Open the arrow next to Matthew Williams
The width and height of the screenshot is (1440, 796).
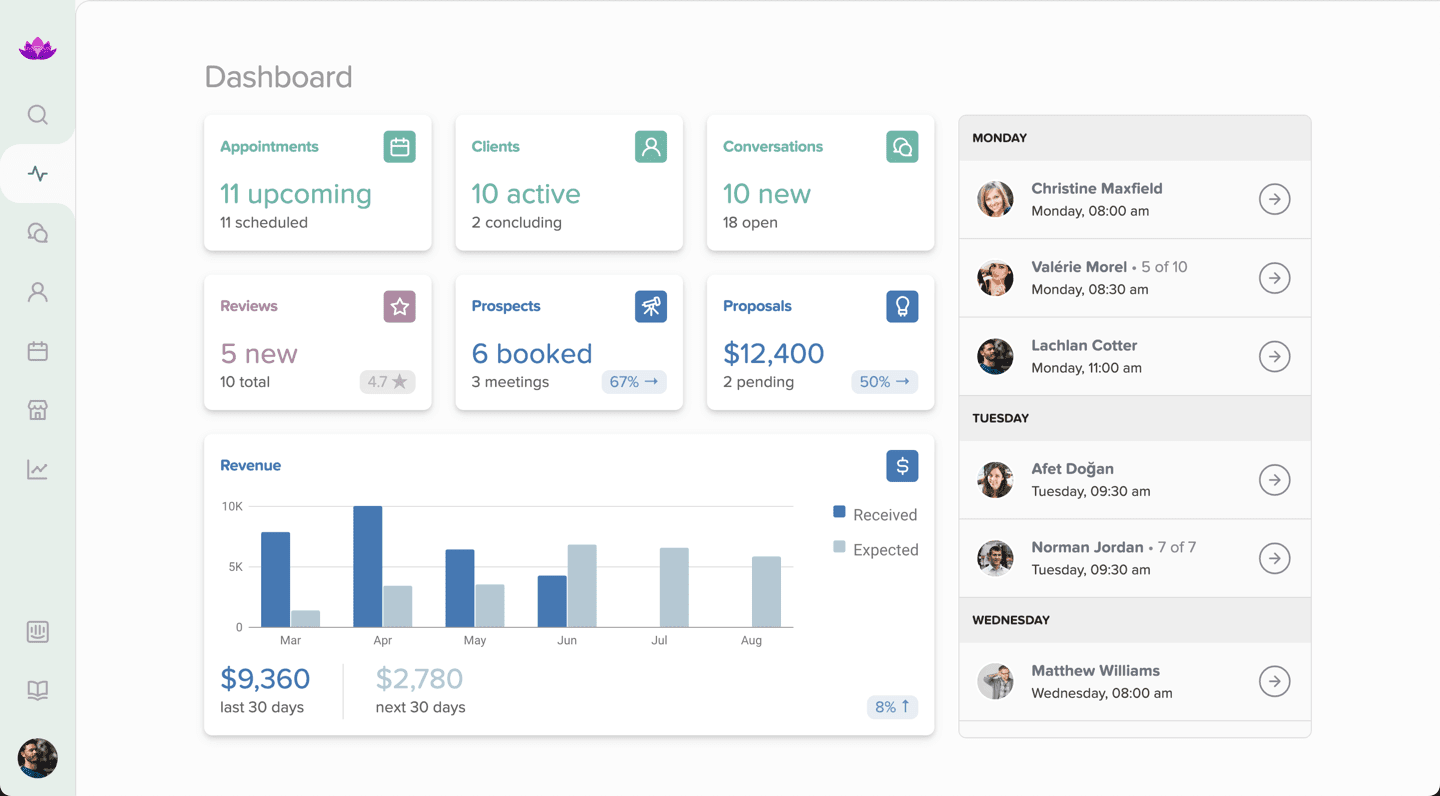tap(1274, 681)
